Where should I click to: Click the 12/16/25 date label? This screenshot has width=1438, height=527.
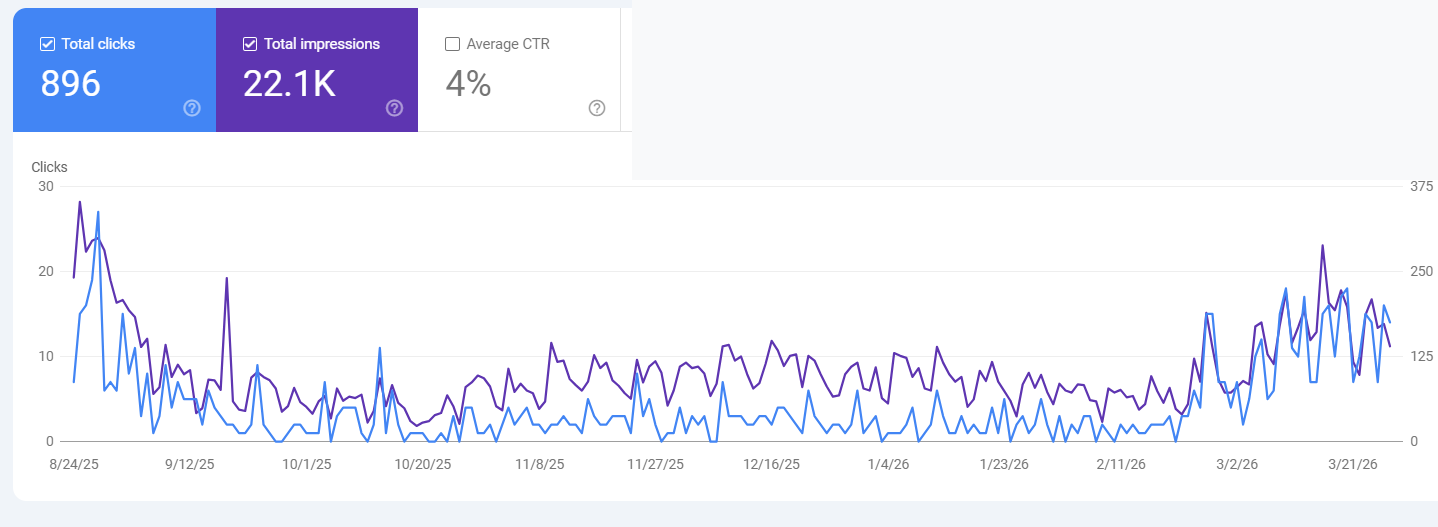tap(771, 465)
